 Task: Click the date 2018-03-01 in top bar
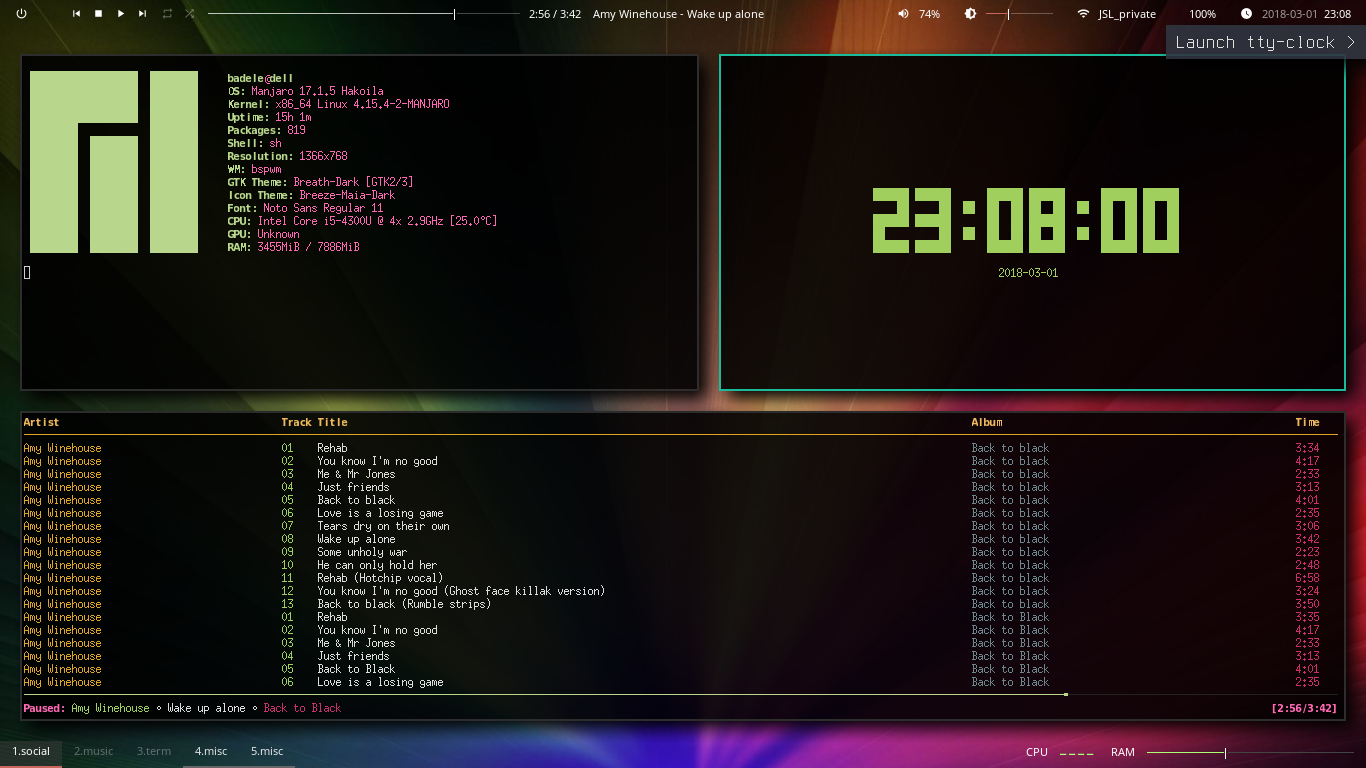(x=1289, y=14)
